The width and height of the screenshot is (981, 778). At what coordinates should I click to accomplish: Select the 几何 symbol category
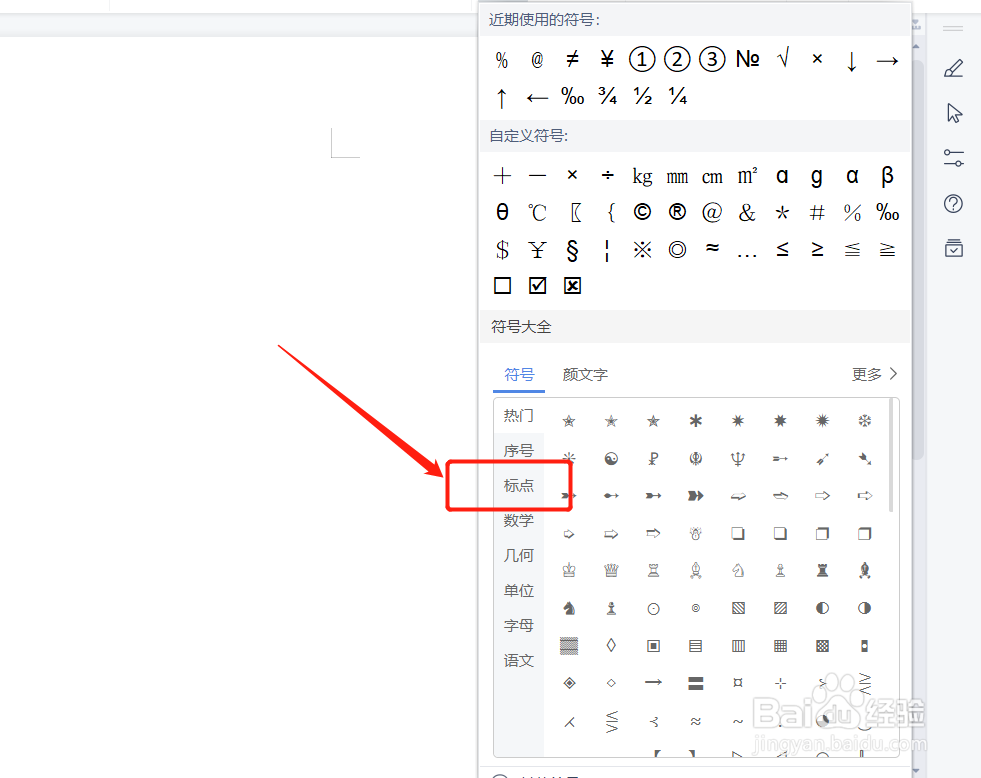519,555
